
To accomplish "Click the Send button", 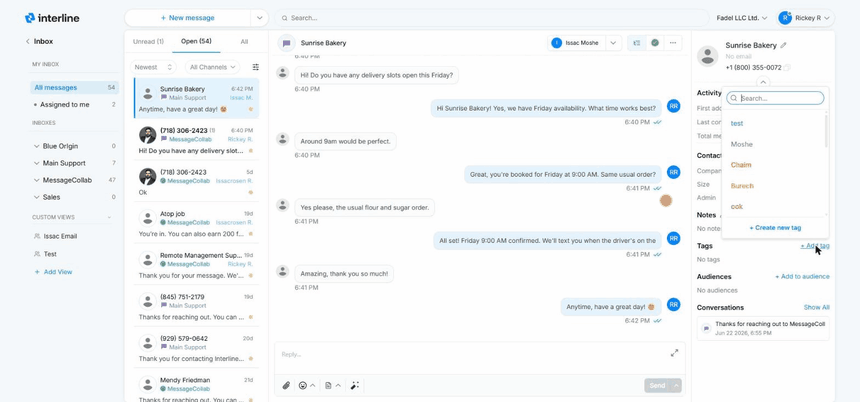I will point(658,386).
